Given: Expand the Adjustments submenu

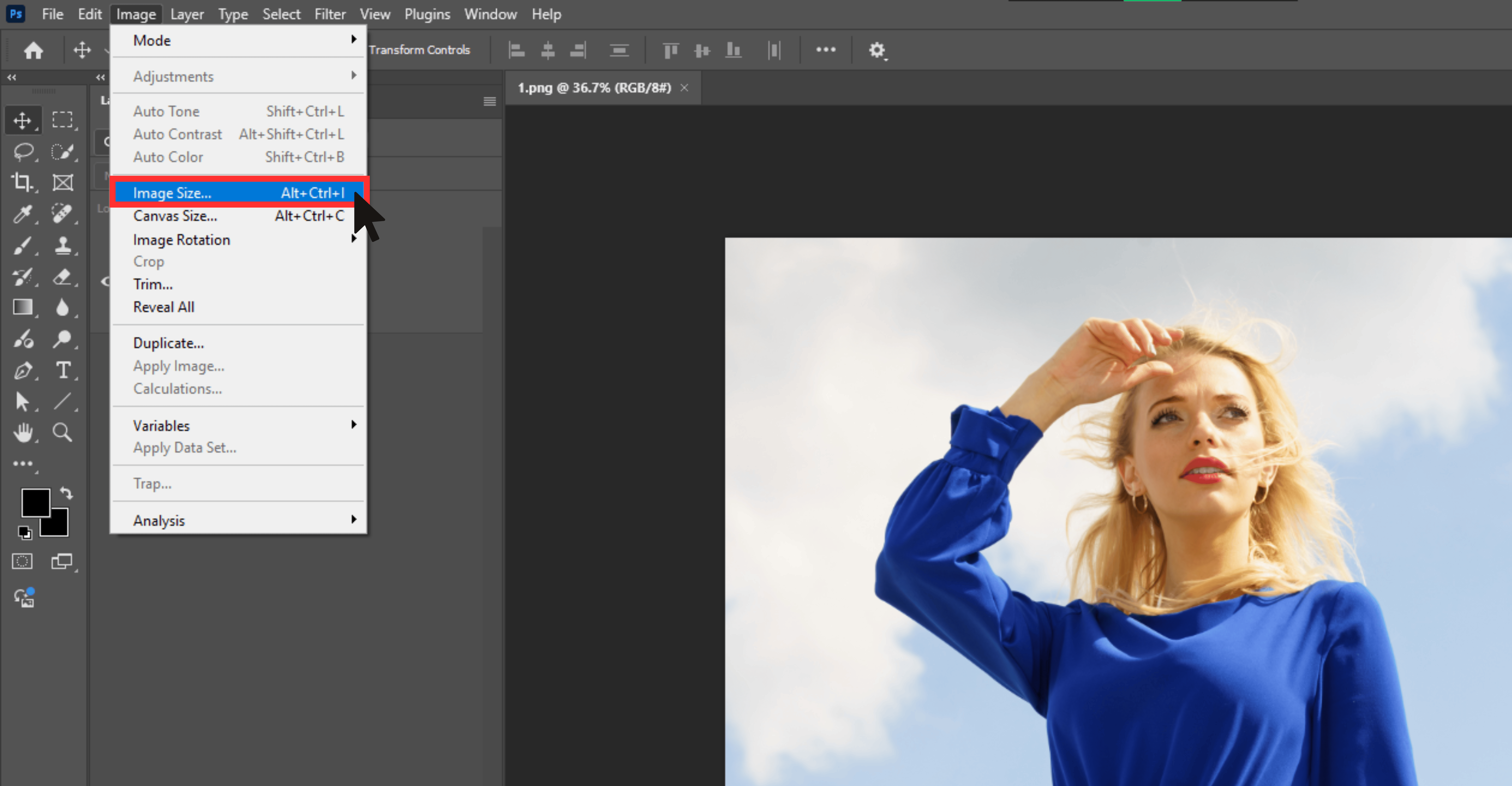Looking at the screenshot, I should tap(238, 76).
